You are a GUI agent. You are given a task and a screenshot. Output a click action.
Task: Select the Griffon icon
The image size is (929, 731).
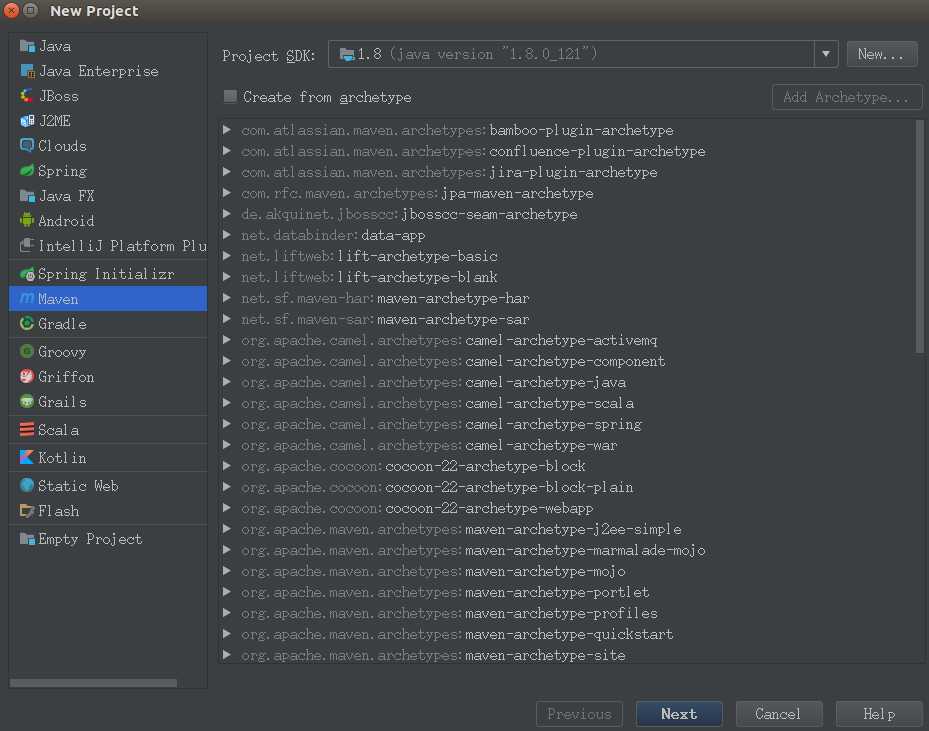tap(27, 377)
